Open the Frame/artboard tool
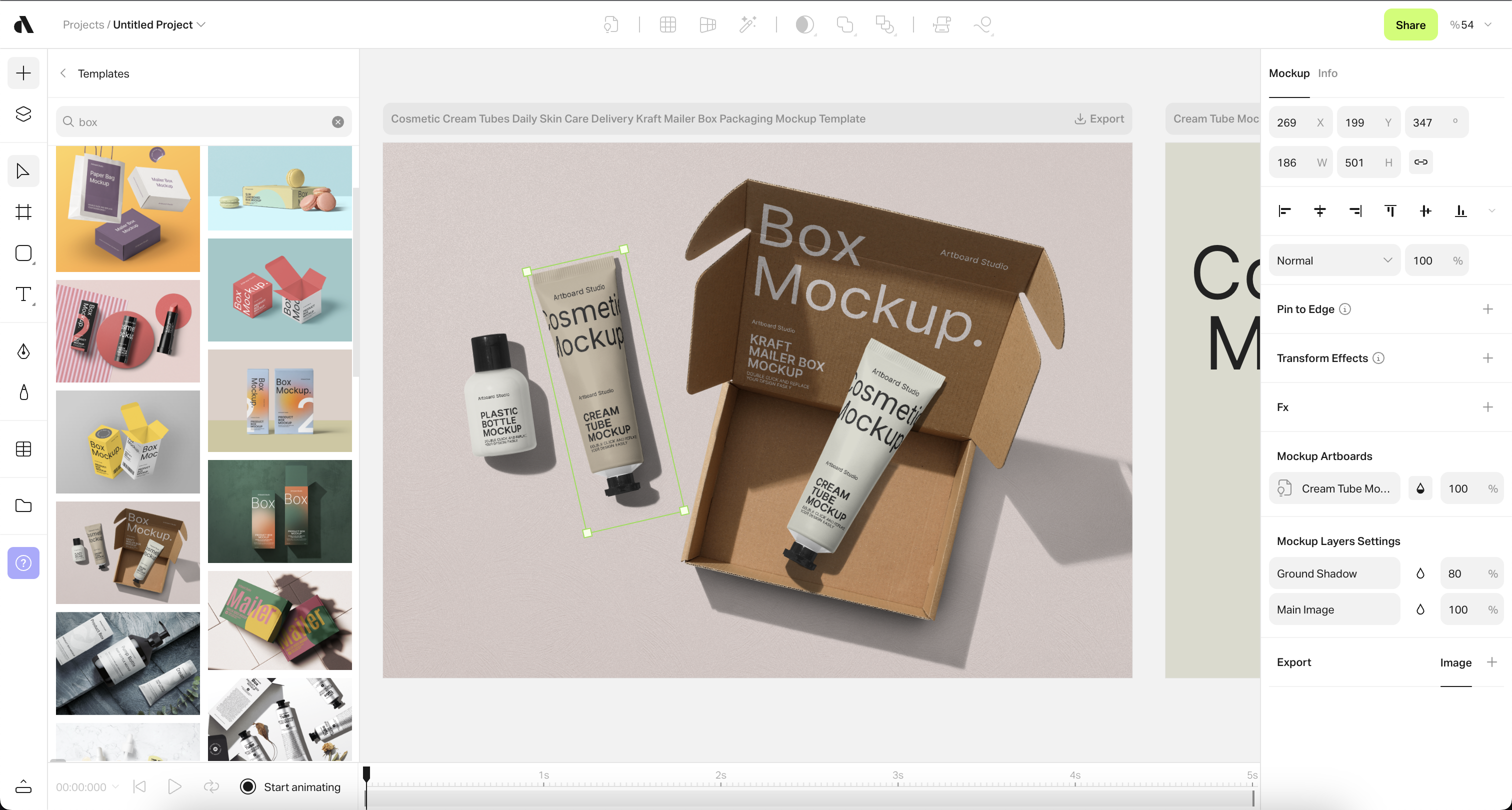This screenshot has width=1512, height=810. [x=23, y=212]
